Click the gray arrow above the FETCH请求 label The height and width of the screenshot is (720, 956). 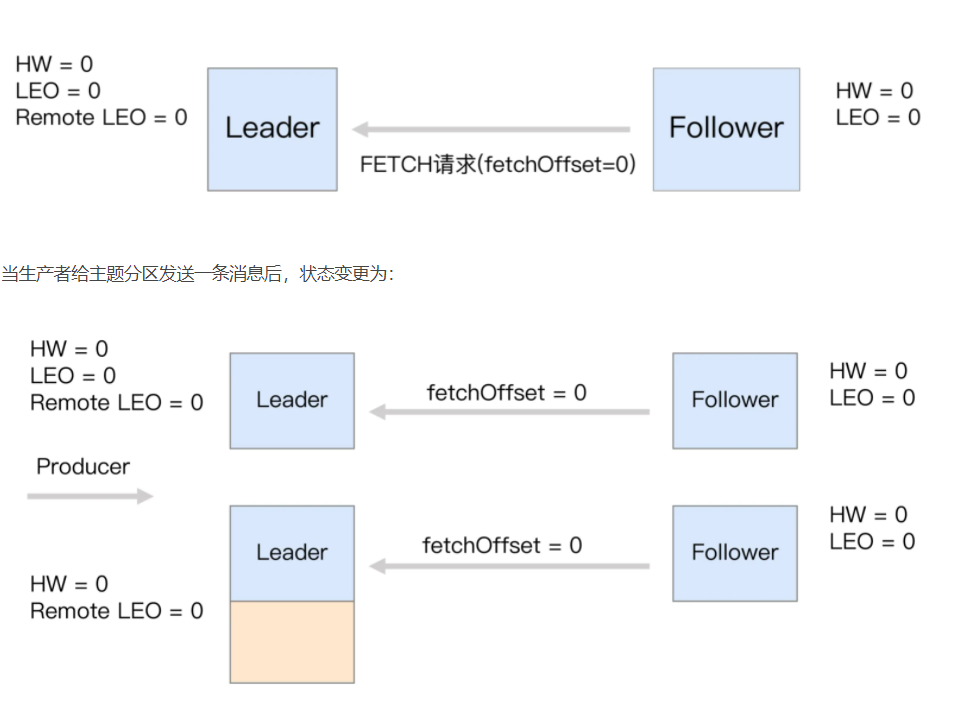click(492, 129)
